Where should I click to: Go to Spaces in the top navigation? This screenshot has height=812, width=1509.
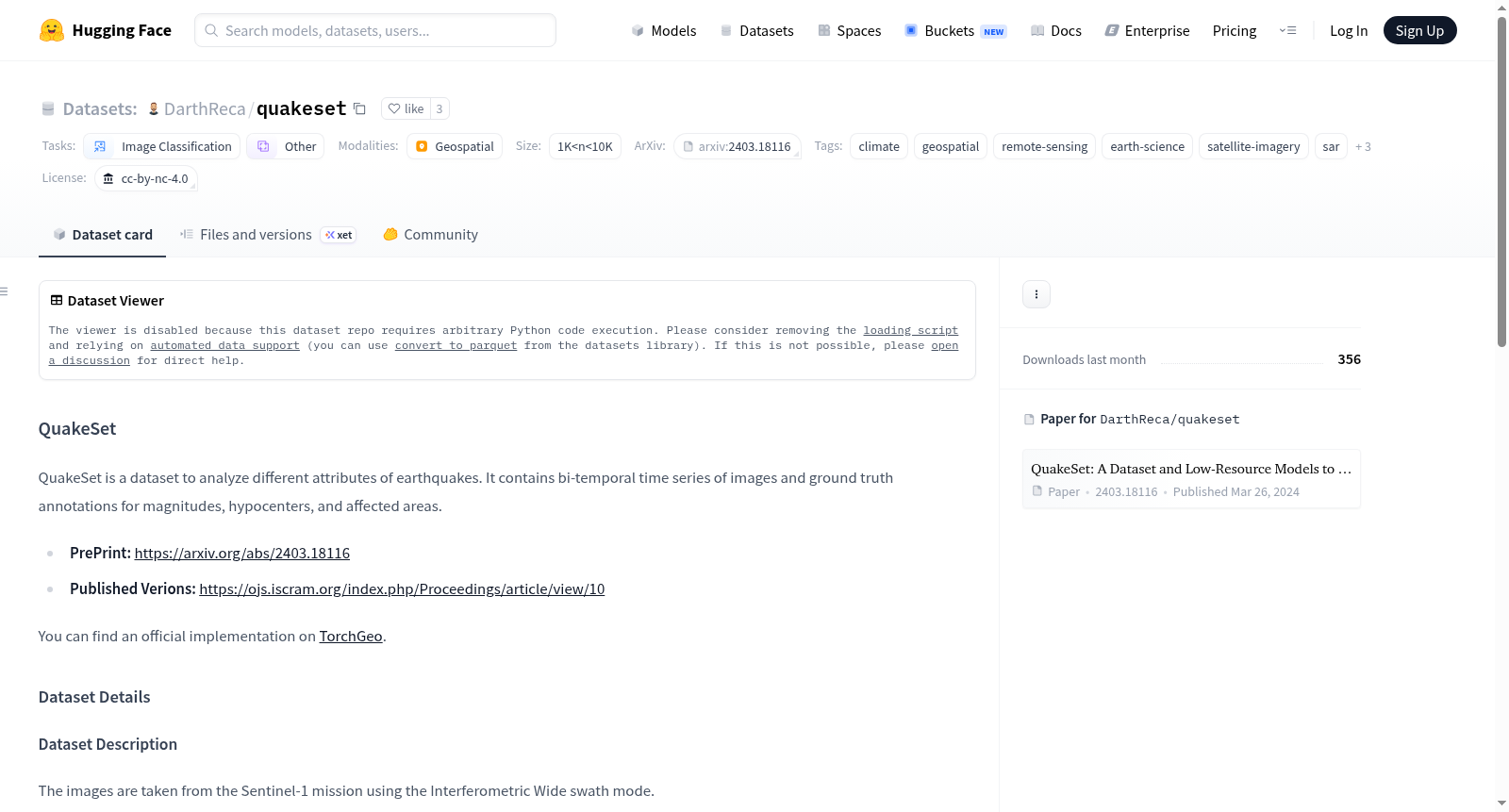tap(850, 30)
